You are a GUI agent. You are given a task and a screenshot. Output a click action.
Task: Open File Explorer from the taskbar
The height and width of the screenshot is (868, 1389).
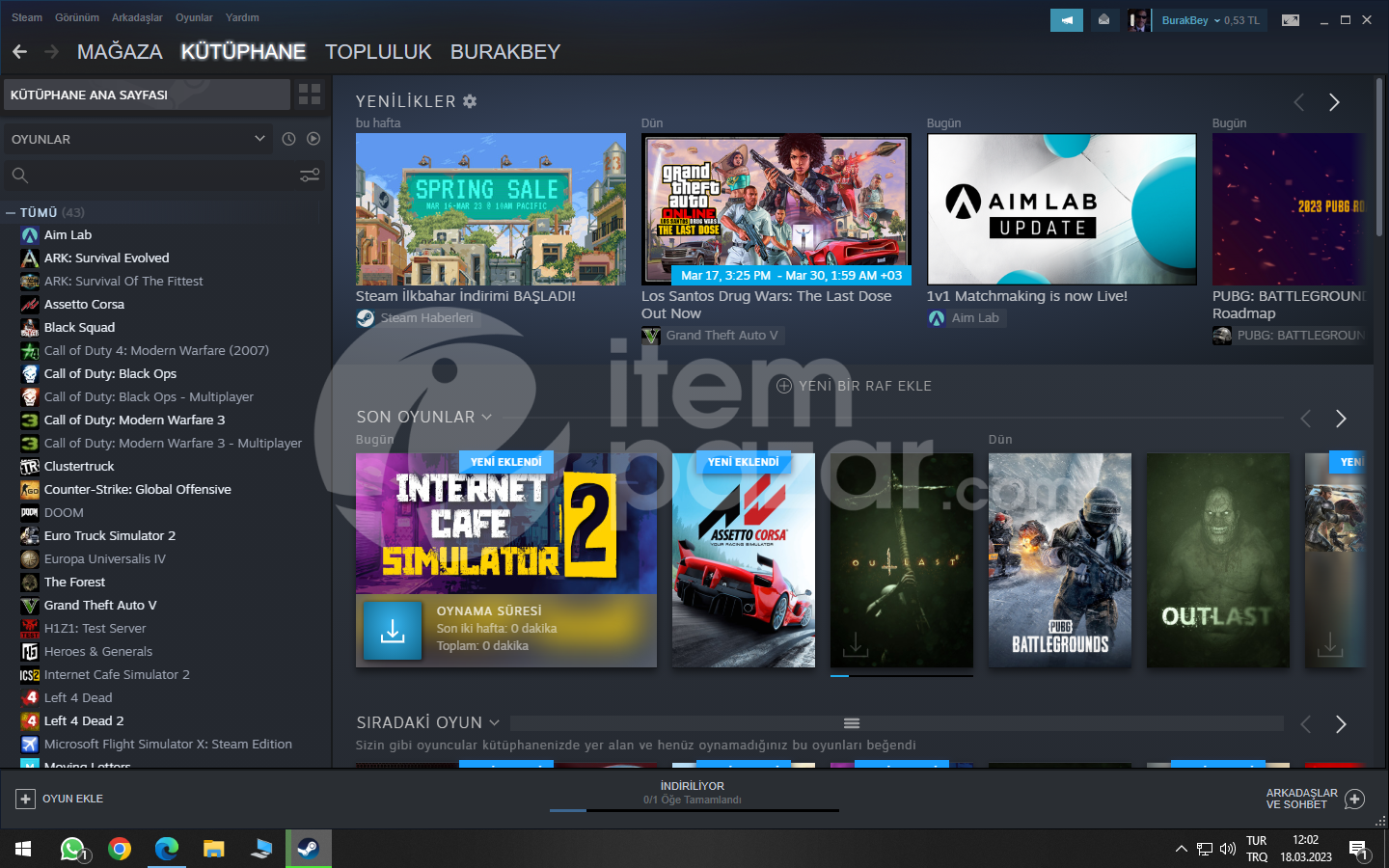coord(214,849)
